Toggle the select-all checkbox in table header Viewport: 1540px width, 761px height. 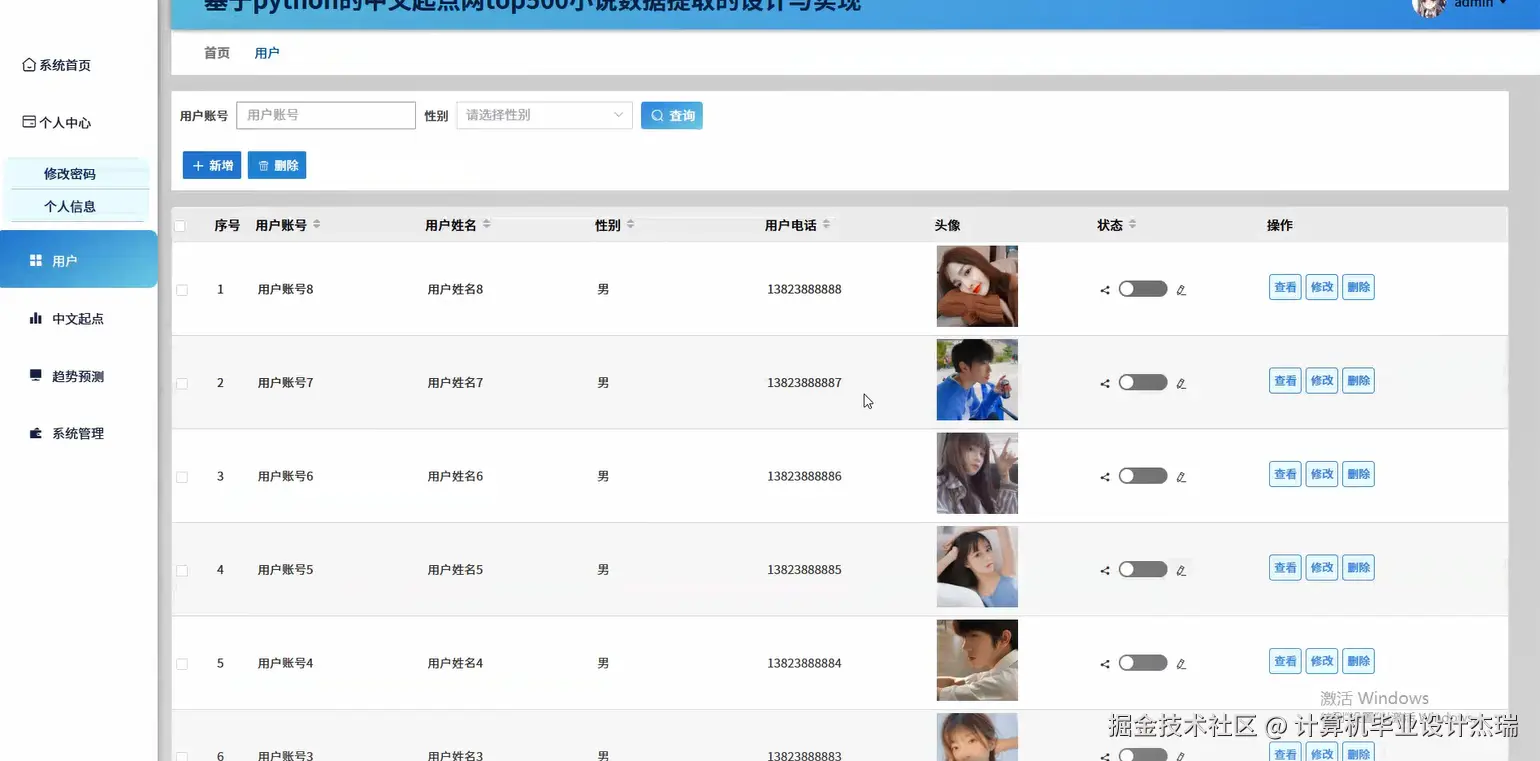click(x=180, y=226)
